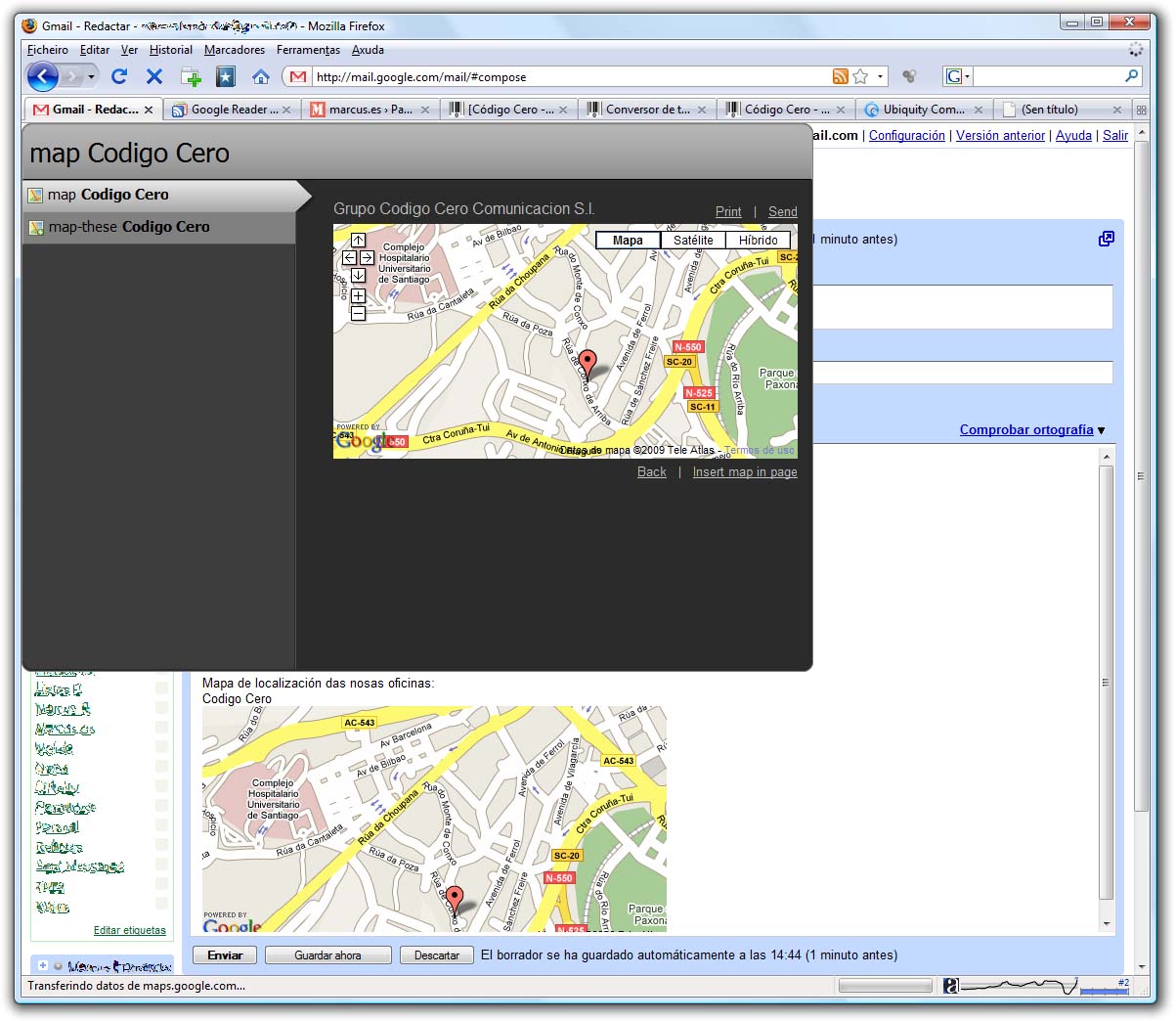List all open tabs
The image size is (1176, 1021).
tap(1141, 110)
